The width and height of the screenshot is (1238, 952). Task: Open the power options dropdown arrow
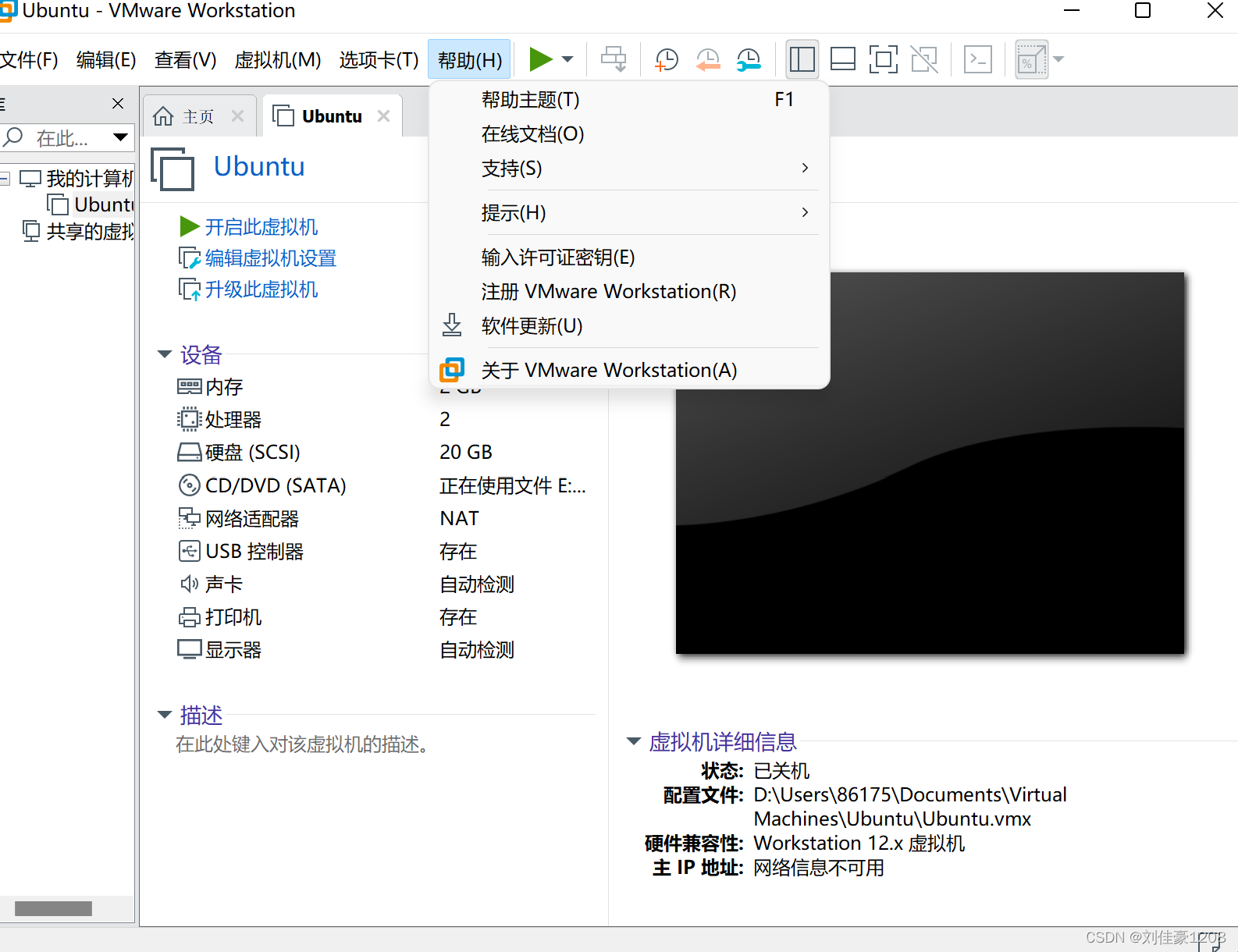[x=567, y=59]
